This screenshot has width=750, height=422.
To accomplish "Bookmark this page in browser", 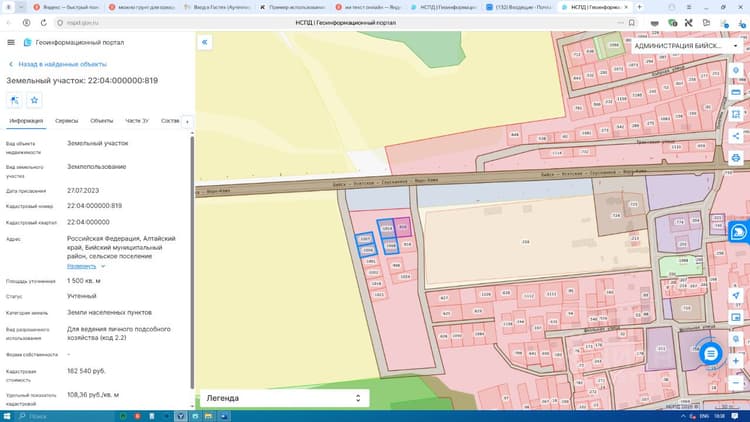I will tap(632, 22).
